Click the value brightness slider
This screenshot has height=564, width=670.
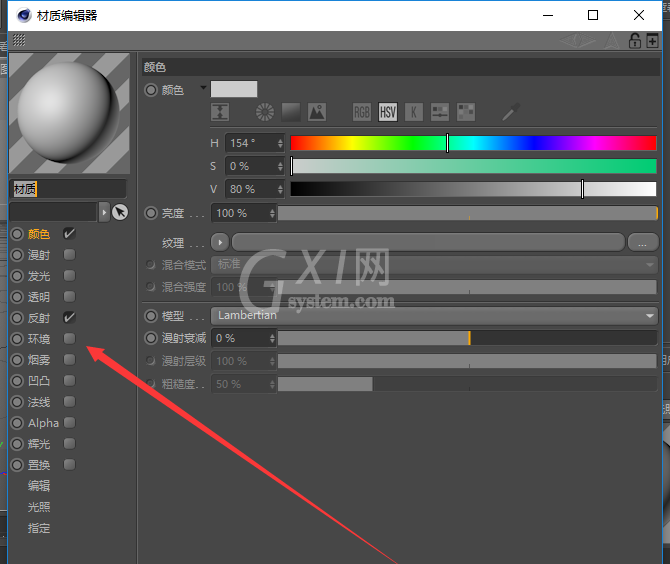click(x=473, y=189)
